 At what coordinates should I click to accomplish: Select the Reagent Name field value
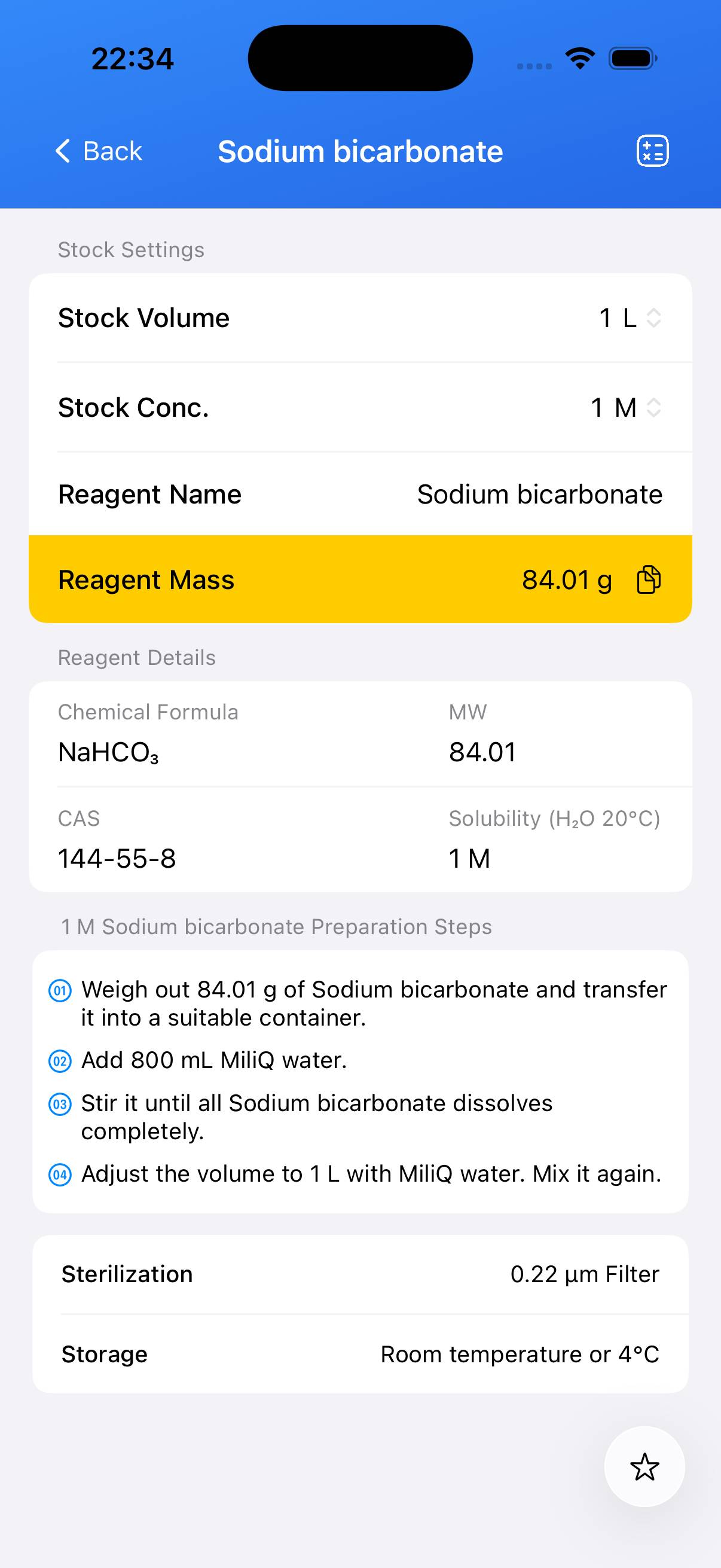coord(539,494)
